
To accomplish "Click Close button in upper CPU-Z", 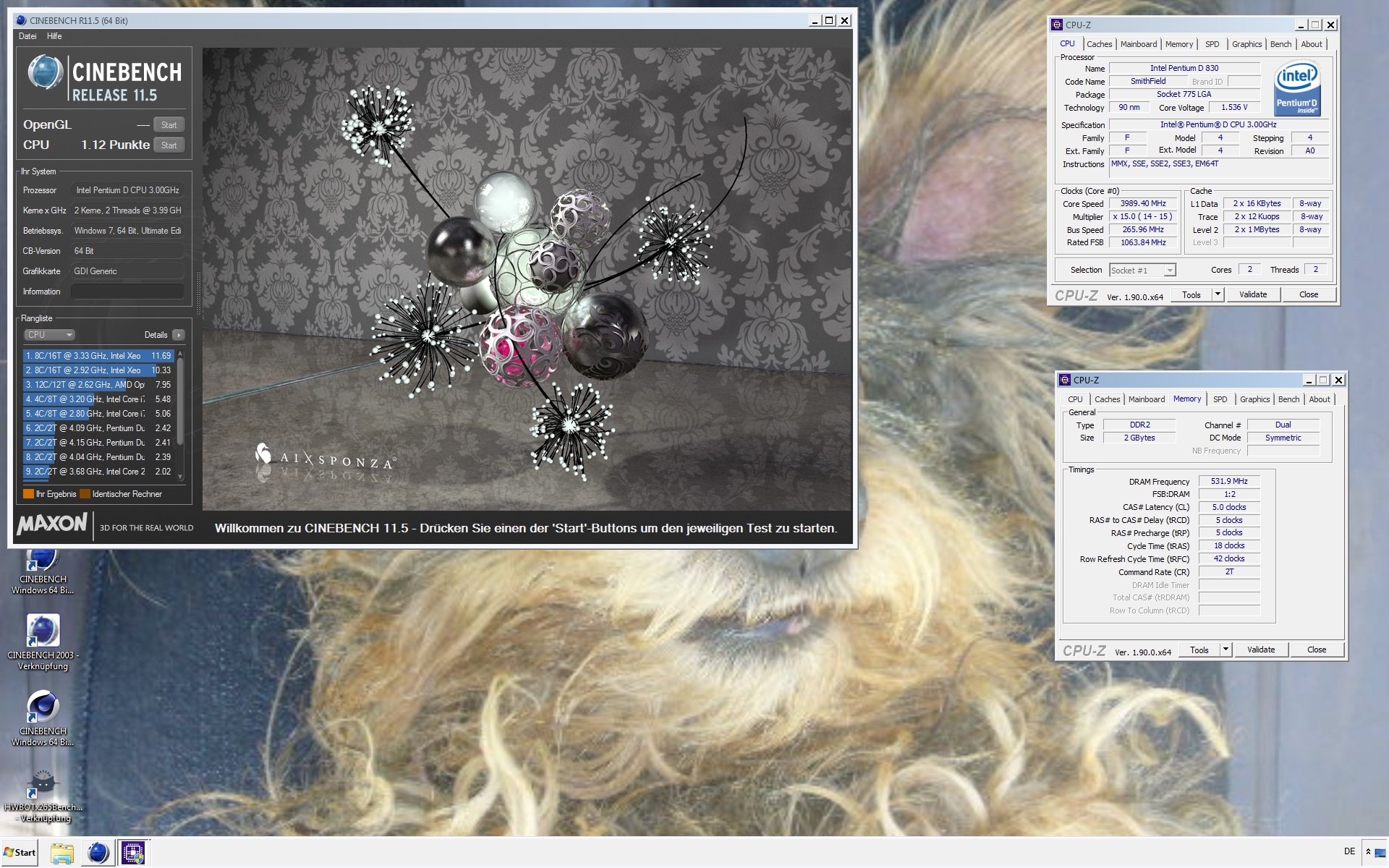I will (x=1308, y=294).
